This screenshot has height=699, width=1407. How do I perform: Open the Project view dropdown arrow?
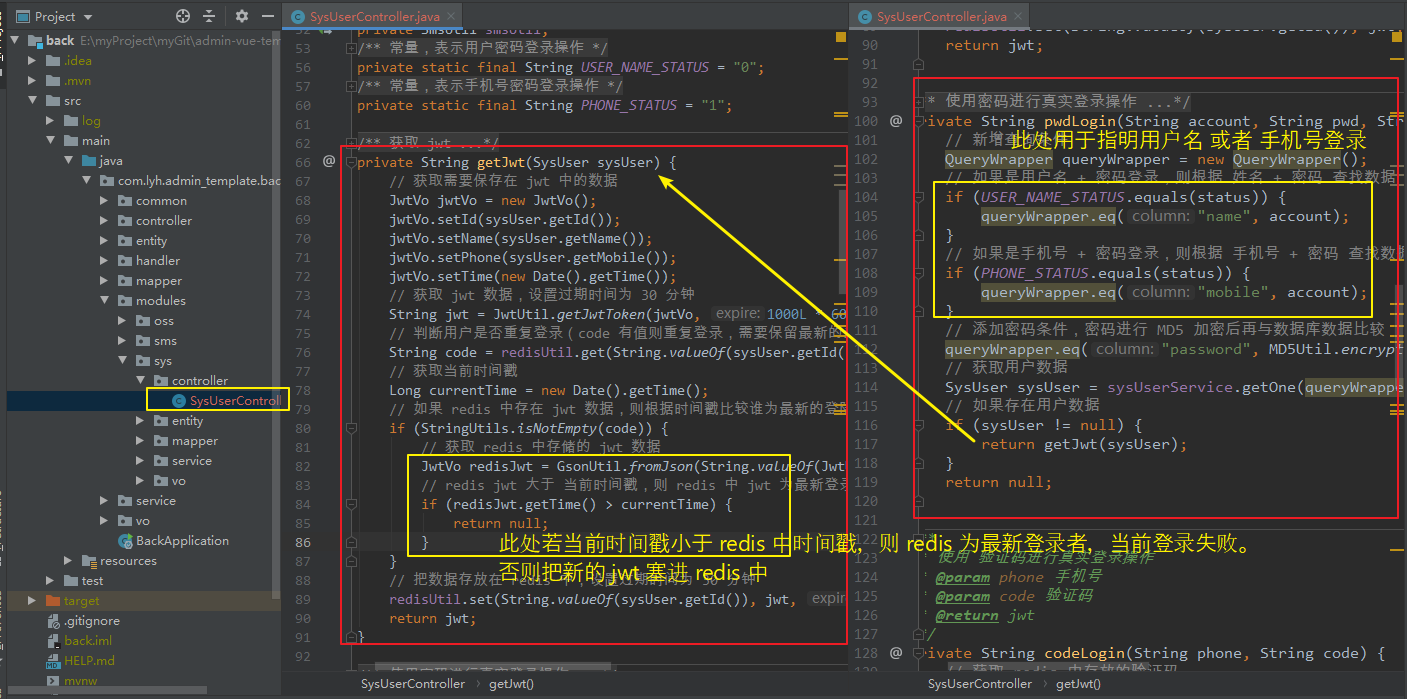pos(89,17)
